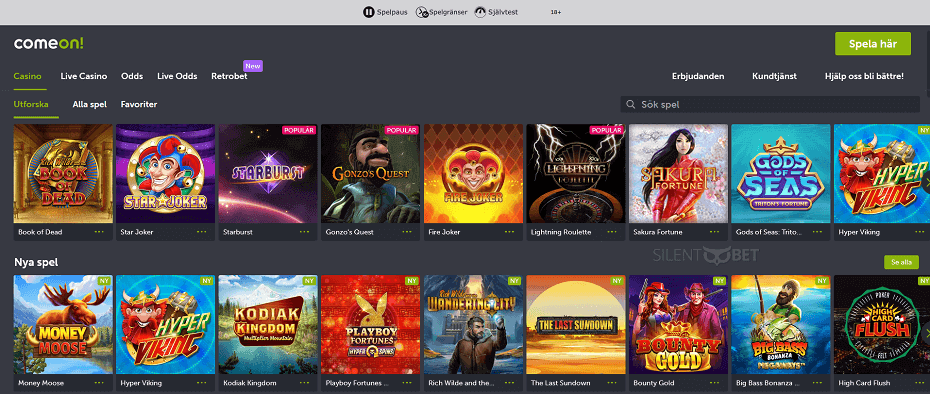
Task: Open the Fire Joker thumbnail
Action: 473,173
